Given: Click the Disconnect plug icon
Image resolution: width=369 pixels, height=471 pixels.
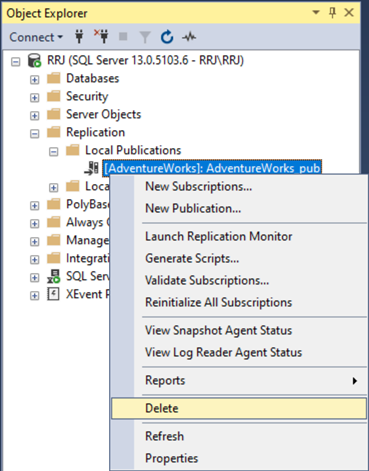Looking at the screenshot, I should 101,36.
